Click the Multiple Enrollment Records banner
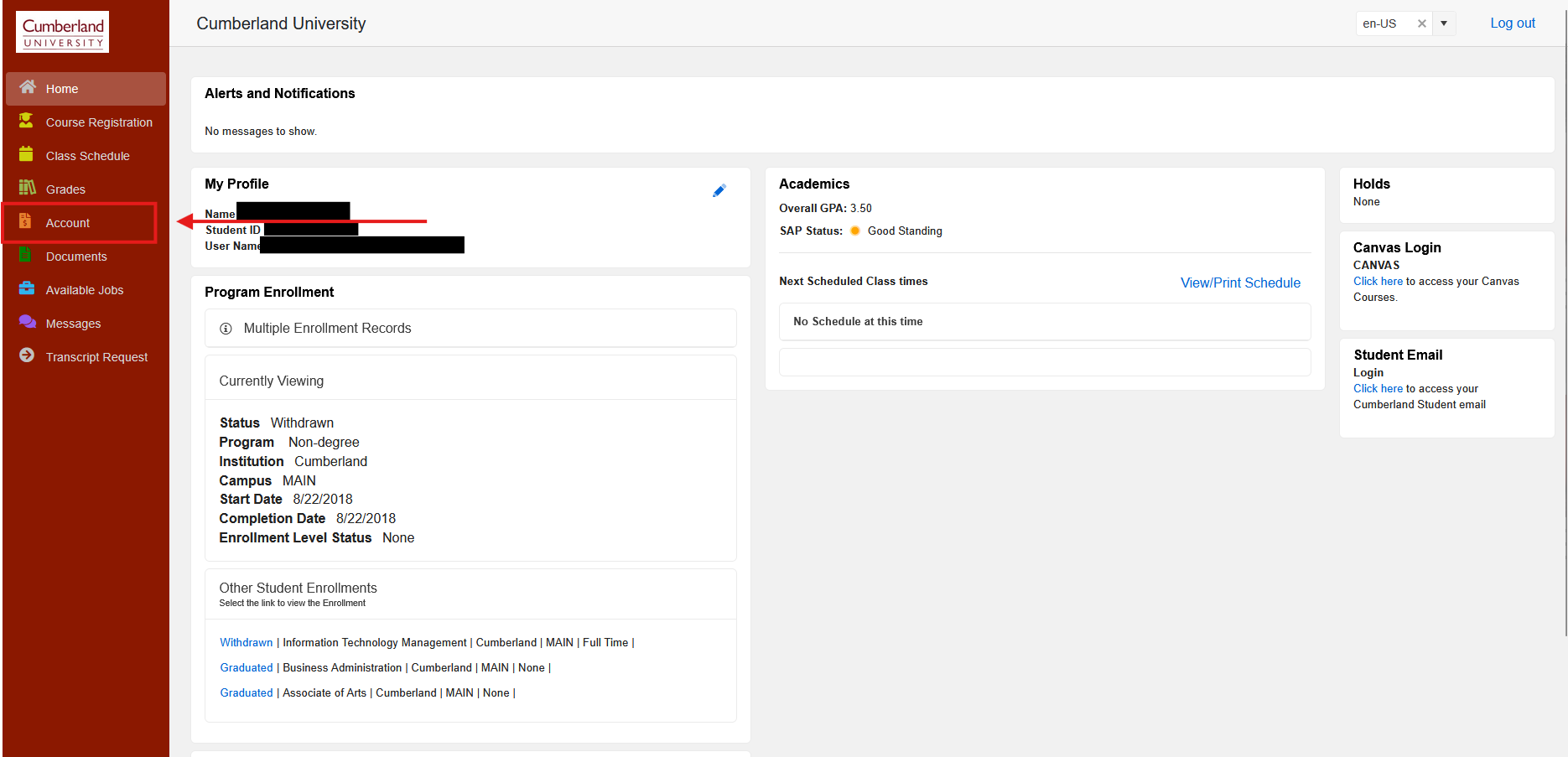 (x=470, y=329)
